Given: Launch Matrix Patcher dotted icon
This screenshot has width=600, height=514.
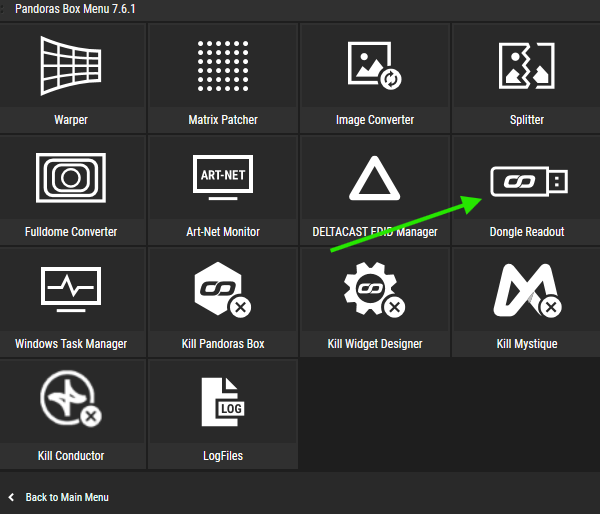Looking at the screenshot, I should coord(223,66).
